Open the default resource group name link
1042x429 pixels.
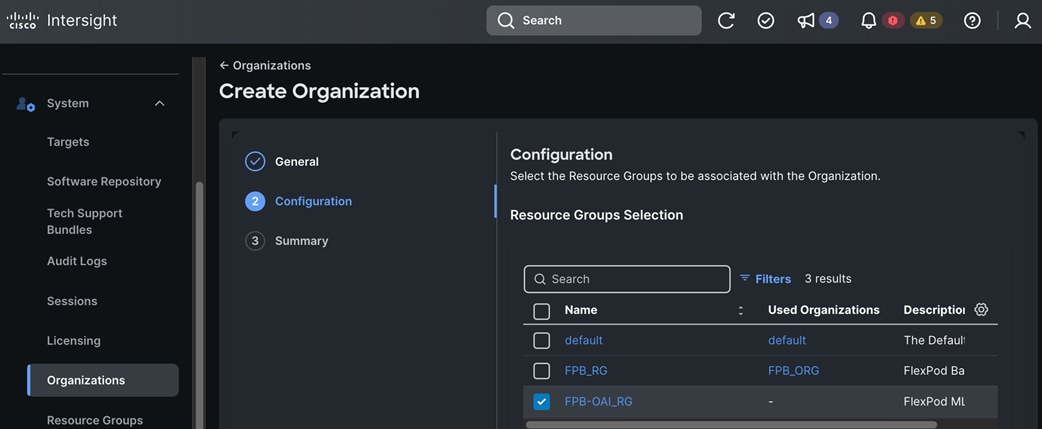coord(583,340)
